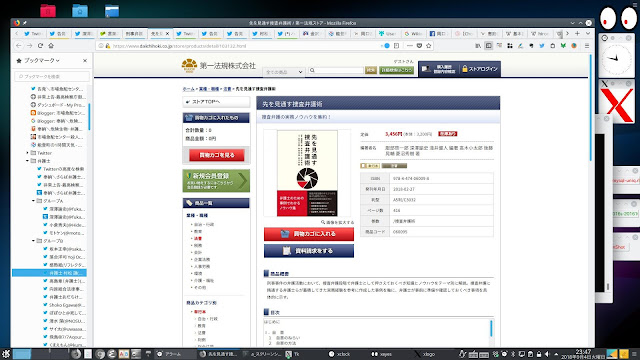640x360 pixels.
Task: Show the list all tabs dropdown
Action: coord(588,33)
